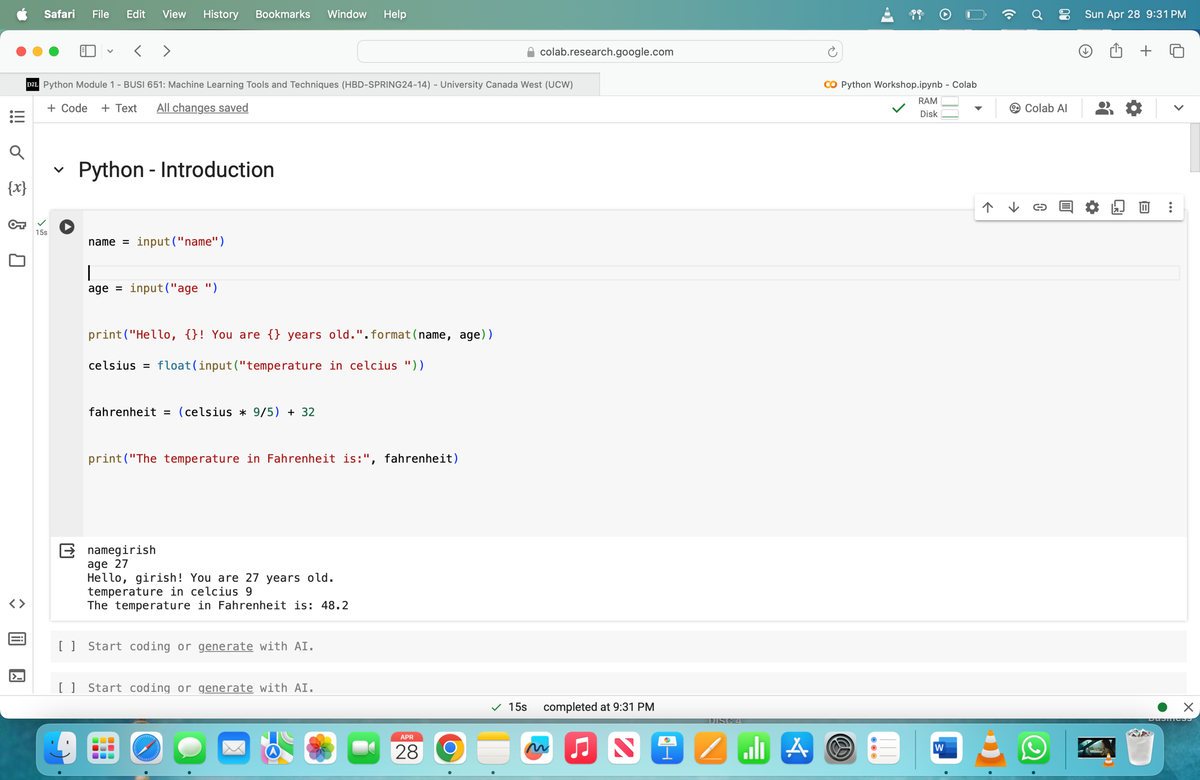Show Safari tab overview

tap(1176, 51)
